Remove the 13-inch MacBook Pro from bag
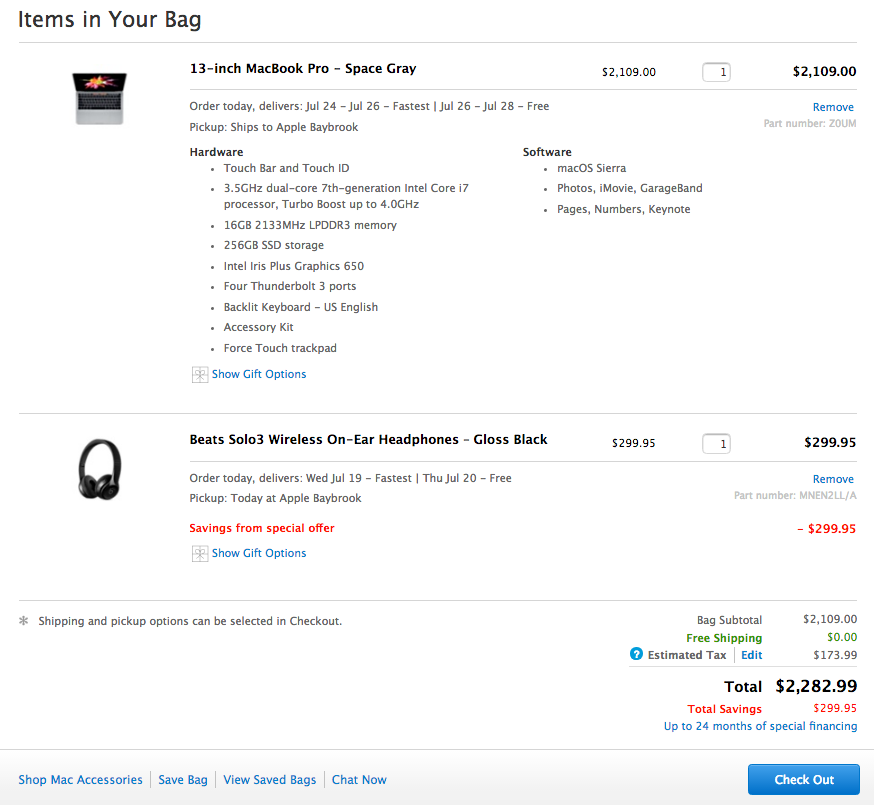The image size is (874, 805). [833, 107]
